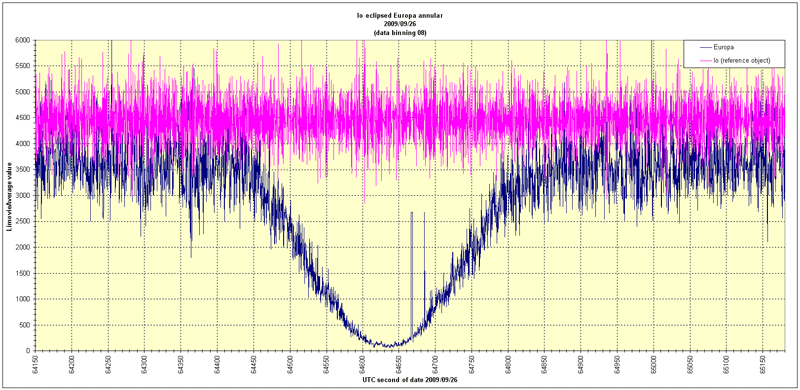The width and height of the screenshot is (800, 390).
Task: Click the 64150 label on the time axis
Action: coord(35,363)
